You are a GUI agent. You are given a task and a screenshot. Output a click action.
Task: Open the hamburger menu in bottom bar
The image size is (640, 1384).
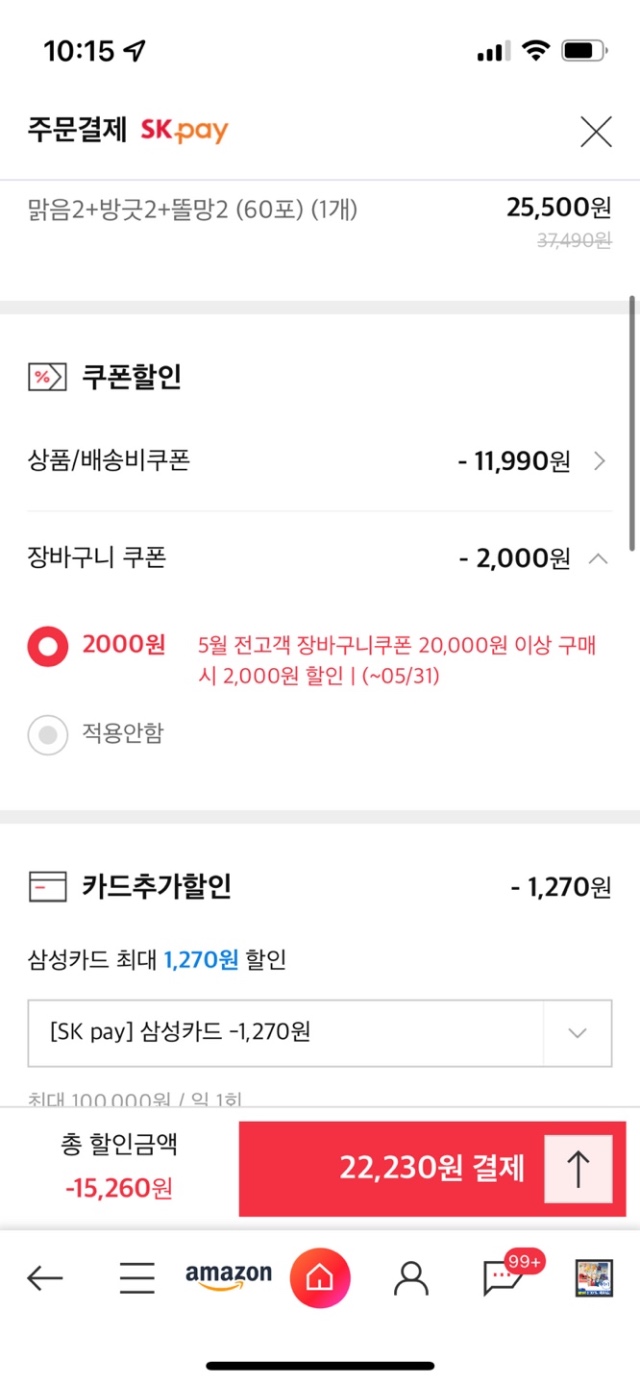(x=137, y=1277)
